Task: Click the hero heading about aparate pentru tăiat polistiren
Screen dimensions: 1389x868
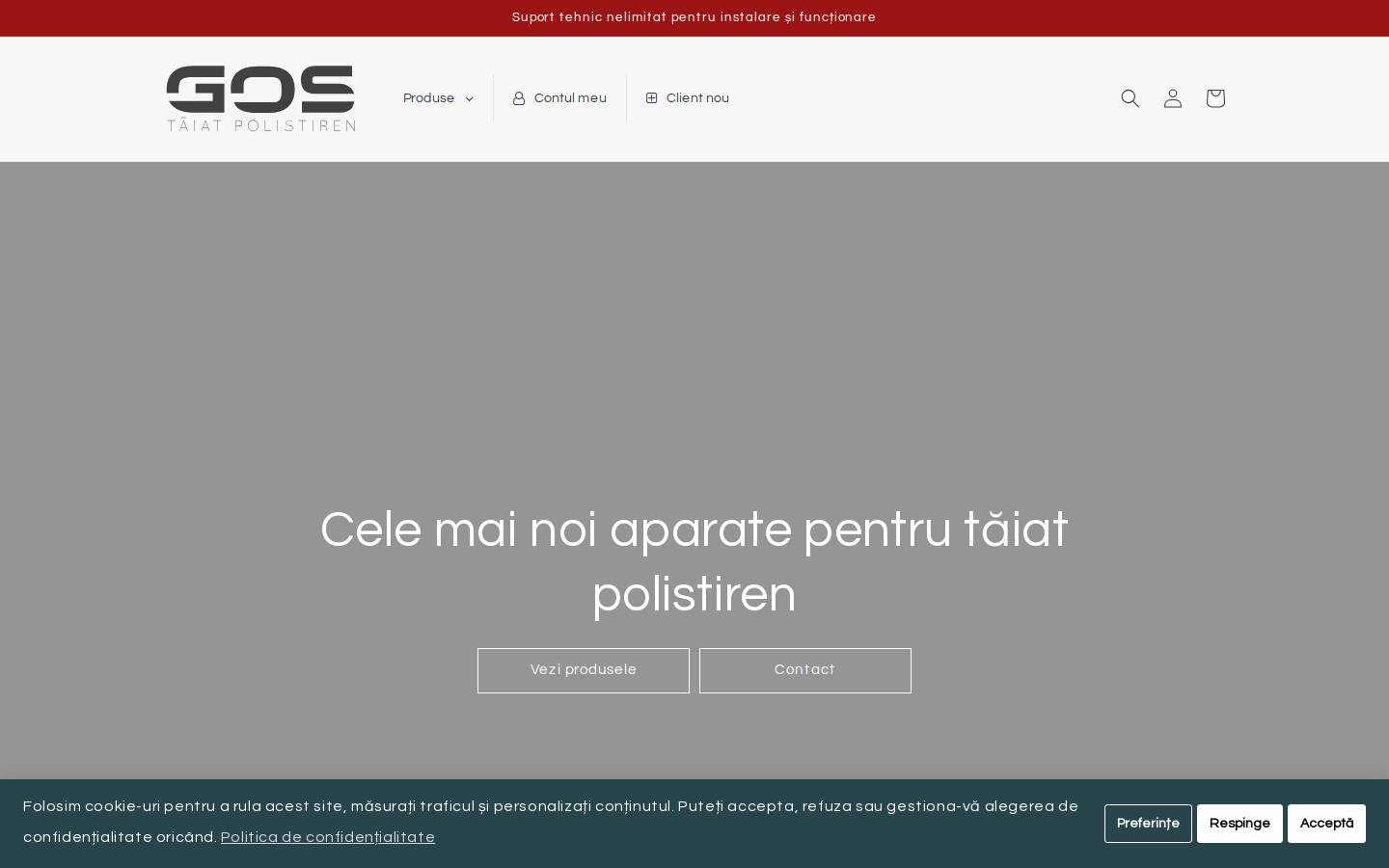Action: coord(694,562)
